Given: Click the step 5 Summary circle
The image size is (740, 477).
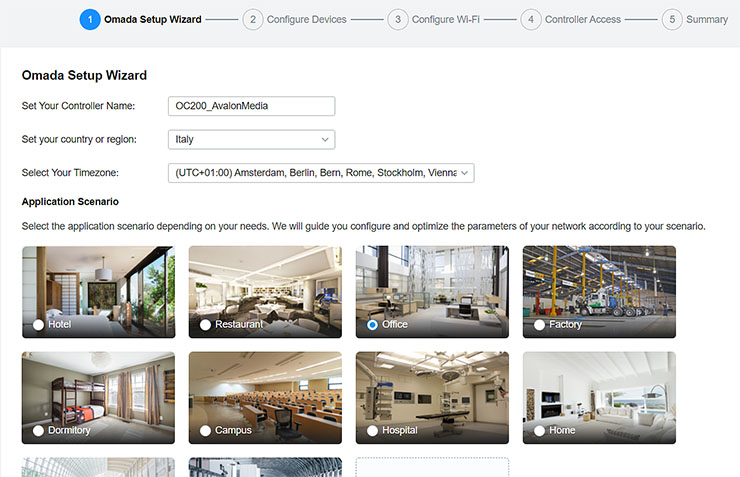Looking at the screenshot, I should coord(671,19).
